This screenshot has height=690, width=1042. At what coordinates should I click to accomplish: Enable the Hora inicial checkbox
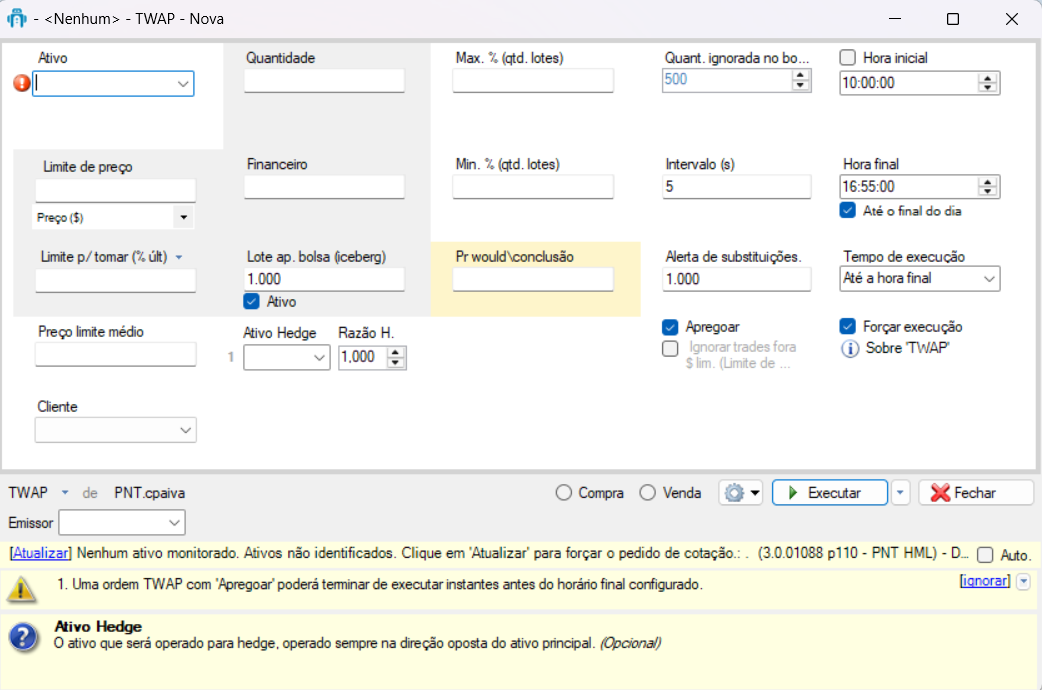click(849, 58)
